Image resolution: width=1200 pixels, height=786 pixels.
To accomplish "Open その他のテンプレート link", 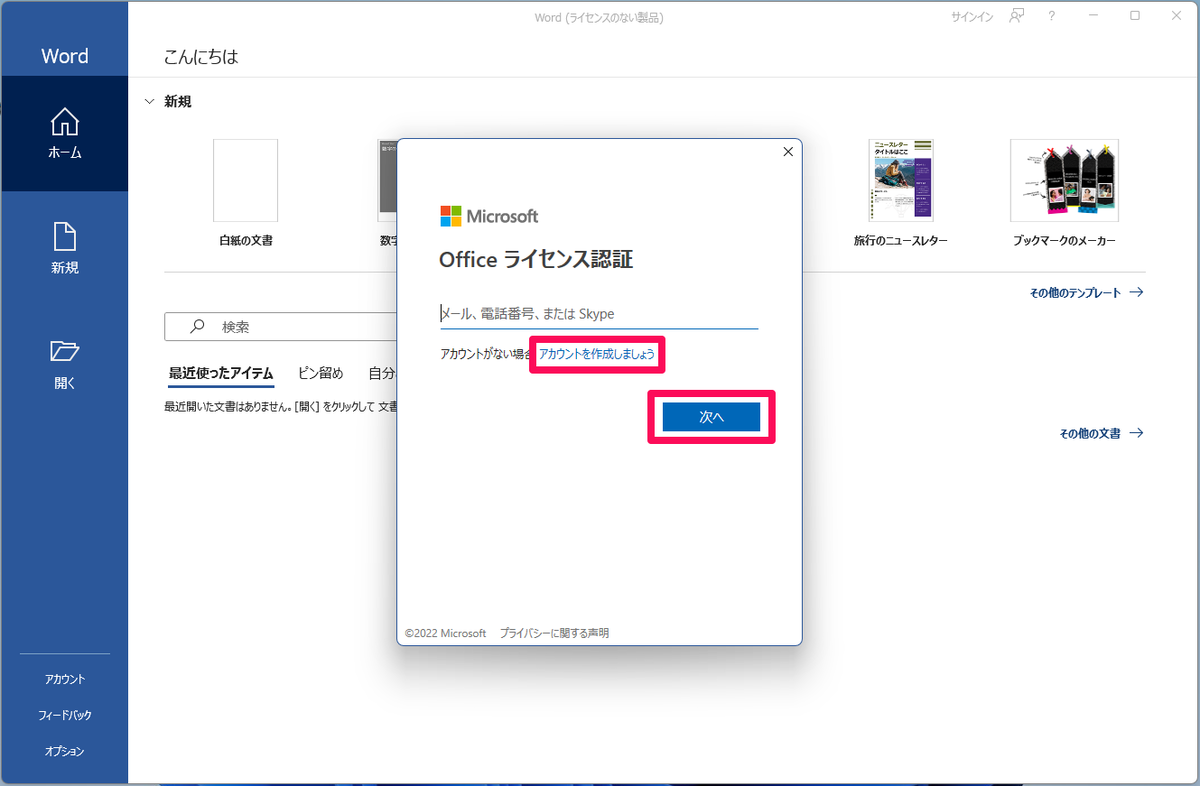I will tap(1086, 293).
